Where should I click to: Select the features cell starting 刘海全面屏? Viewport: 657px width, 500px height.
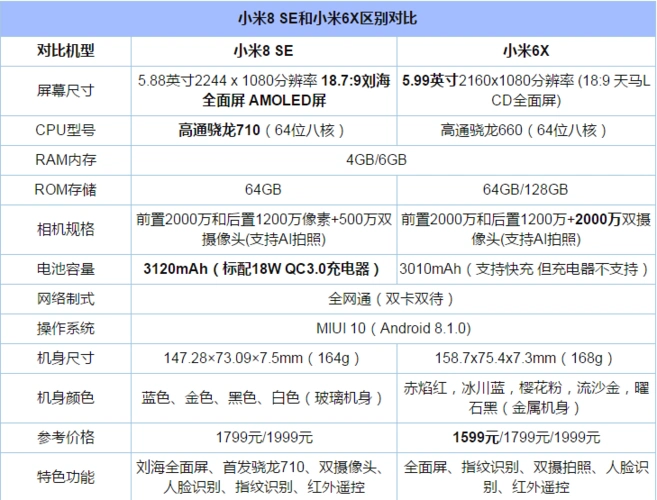tap(264, 477)
